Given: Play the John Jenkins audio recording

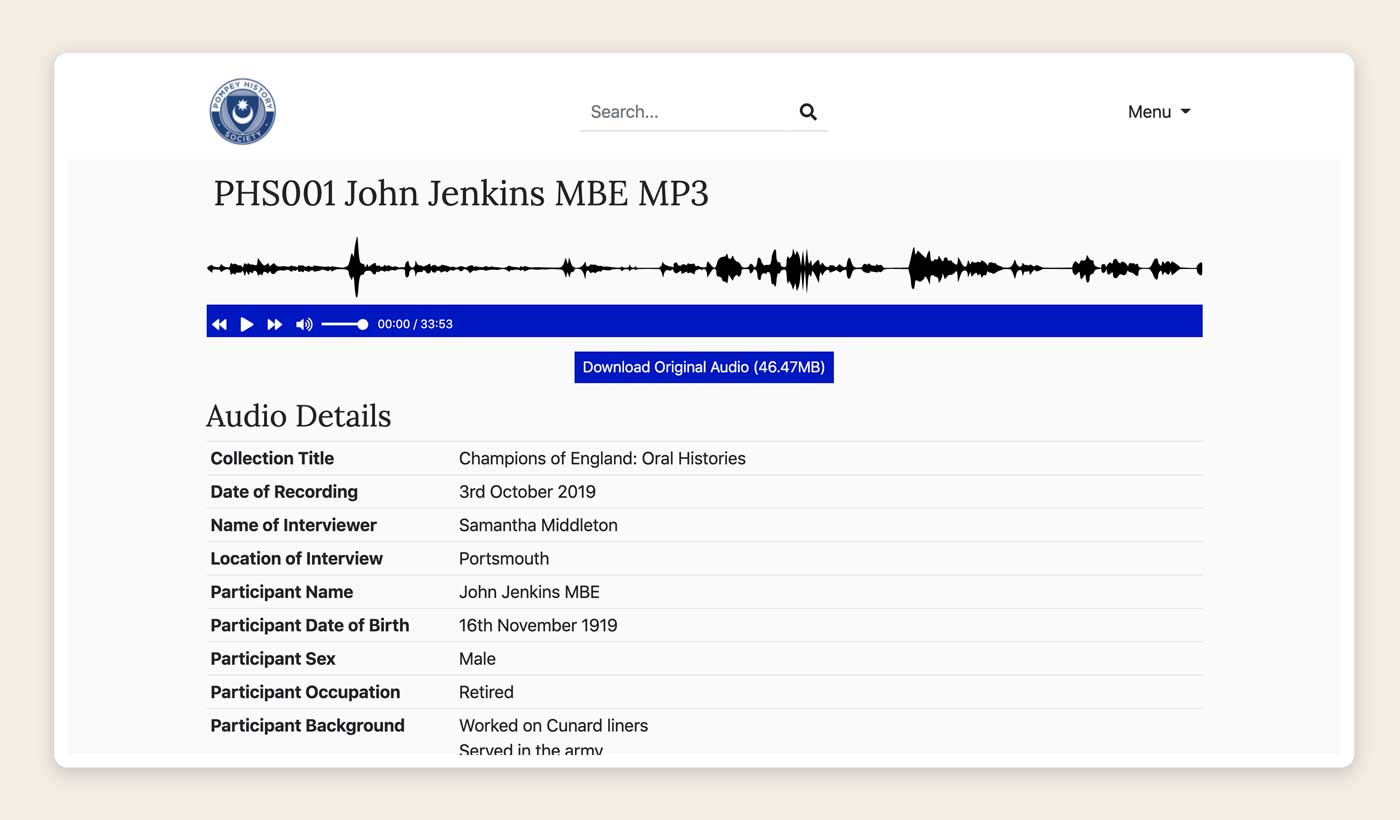Looking at the screenshot, I should point(246,324).
